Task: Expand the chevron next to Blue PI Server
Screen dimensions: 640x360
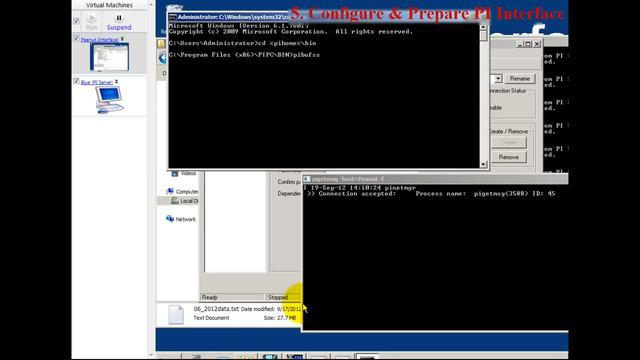Action: click(x=116, y=82)
